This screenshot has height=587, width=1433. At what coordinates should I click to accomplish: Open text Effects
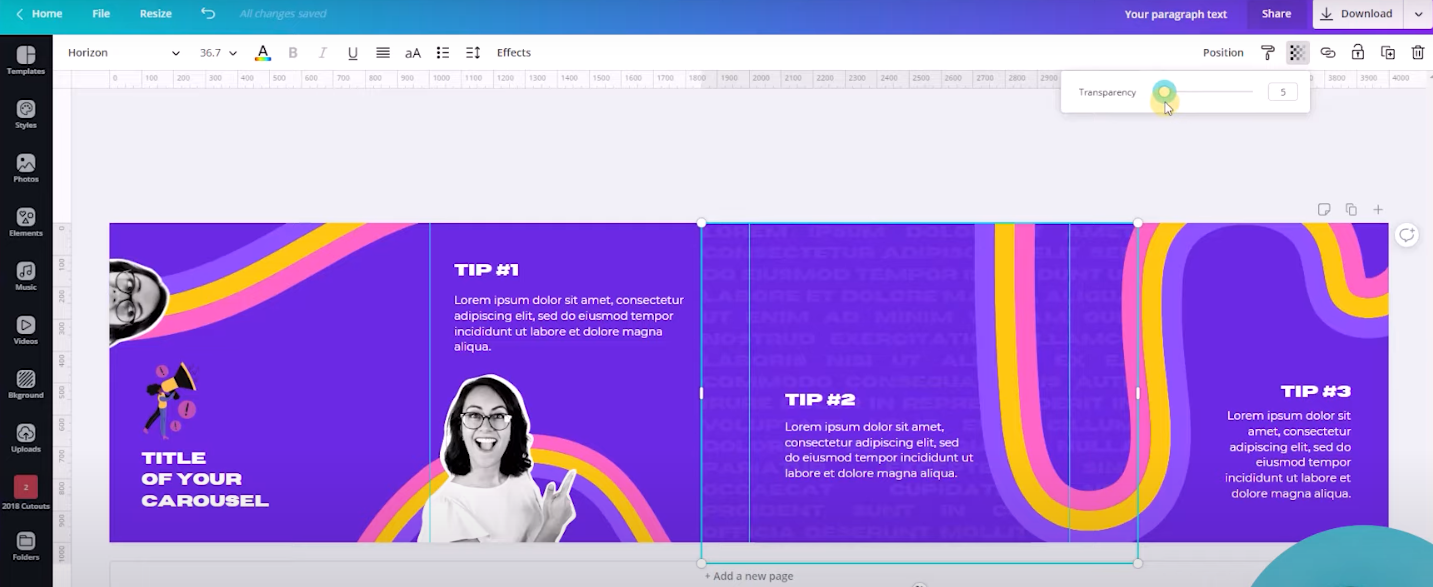(x=514, y=53)
